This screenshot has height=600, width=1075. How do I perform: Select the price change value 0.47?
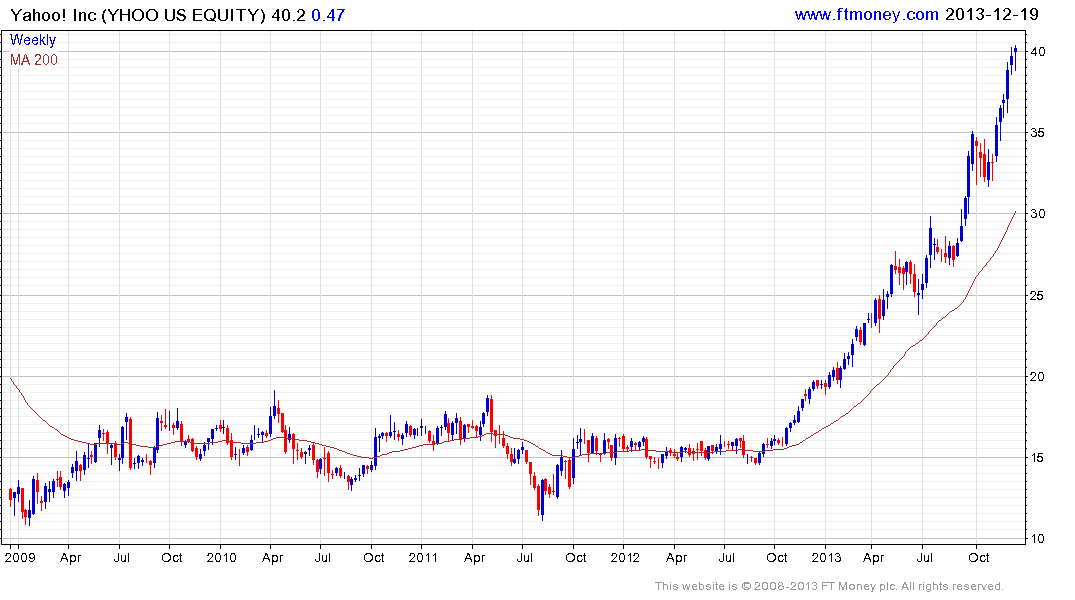pyautogui.click(x=328, y=15)
